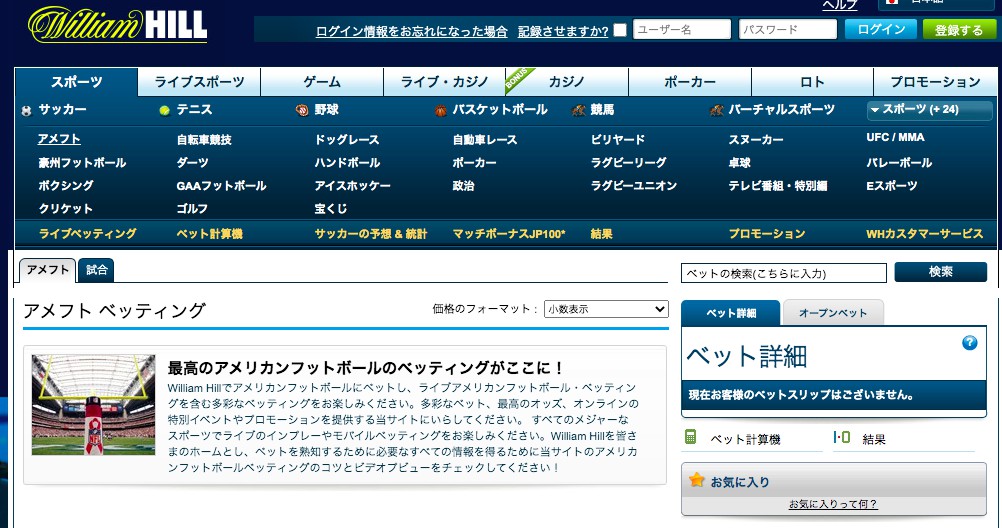Open the ベット計算機 yellow bar link
Viewport: 1002px width, 528px height.
click(210, 233)
